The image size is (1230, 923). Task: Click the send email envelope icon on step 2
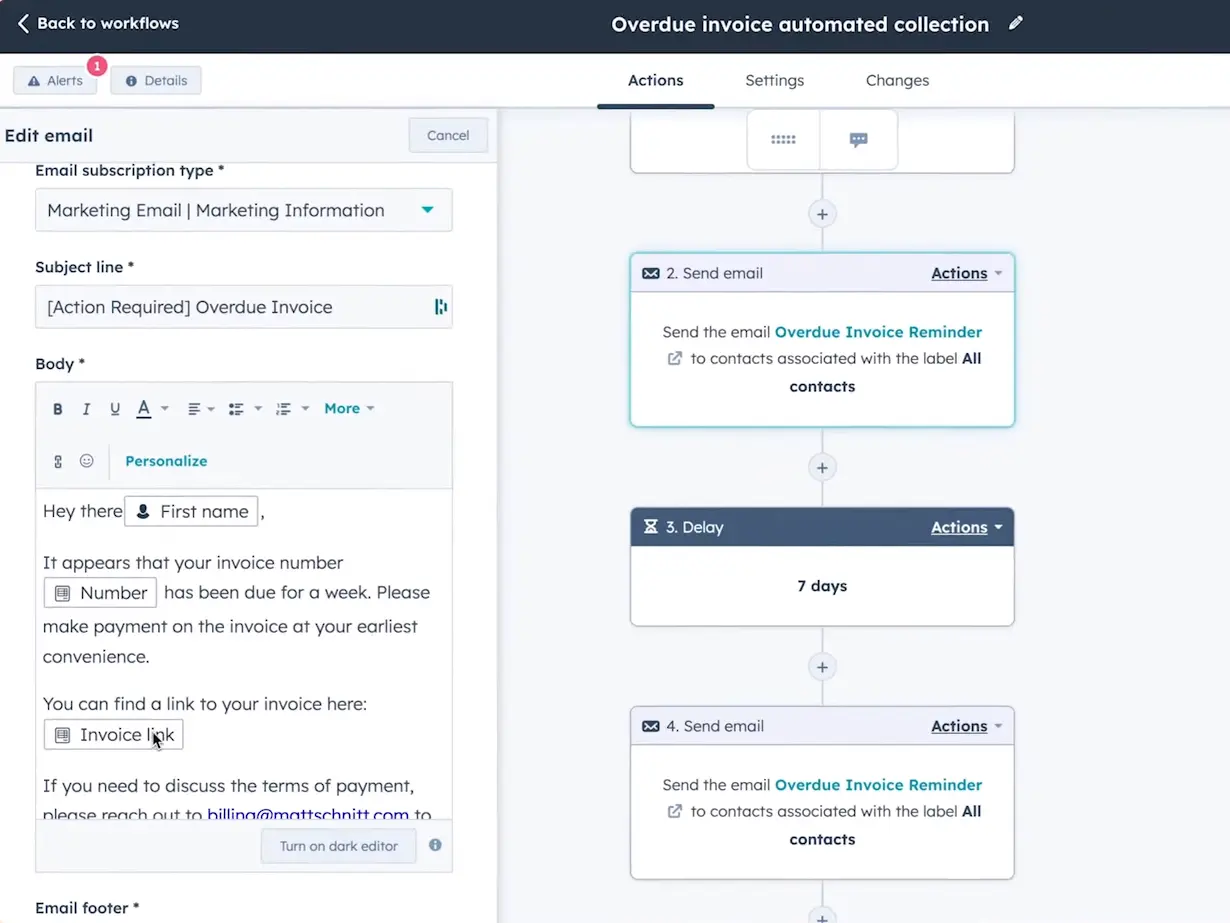coord(652,272)
